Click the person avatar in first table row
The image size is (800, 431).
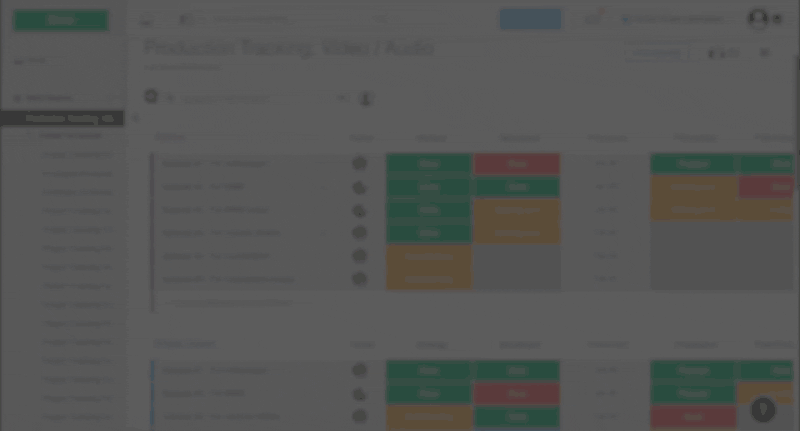359,163
